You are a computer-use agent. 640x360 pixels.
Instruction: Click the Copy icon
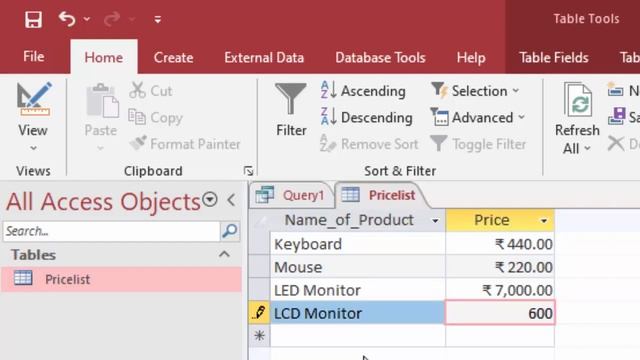point(137,117)
